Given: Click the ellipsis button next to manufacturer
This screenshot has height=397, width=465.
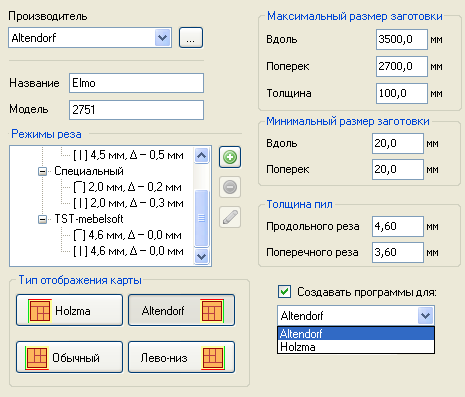Looking at the screenshot, I should click(191, 38).
